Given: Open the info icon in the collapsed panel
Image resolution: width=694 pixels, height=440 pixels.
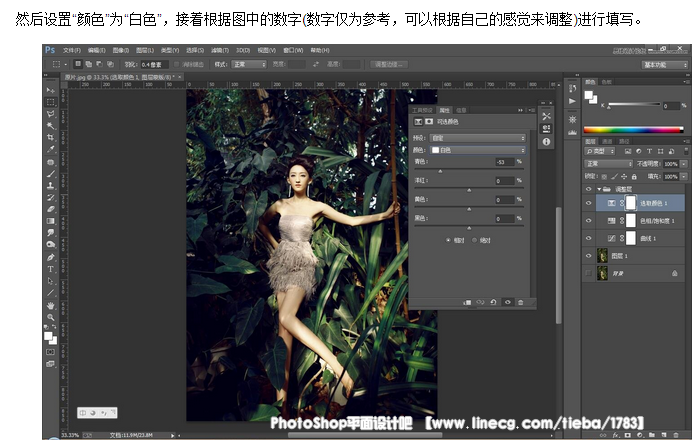Looking at the screenshot, I should (547, 142).
